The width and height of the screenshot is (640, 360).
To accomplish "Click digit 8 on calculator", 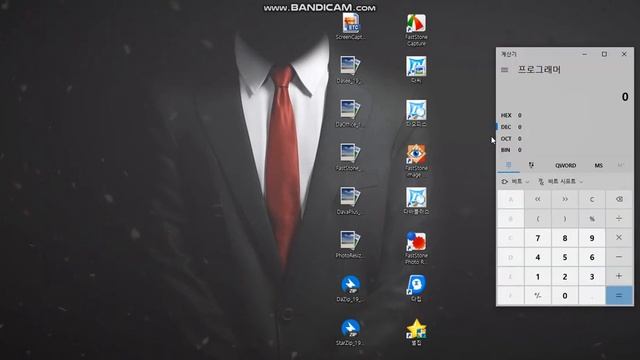I will click(x=565, y=238).
